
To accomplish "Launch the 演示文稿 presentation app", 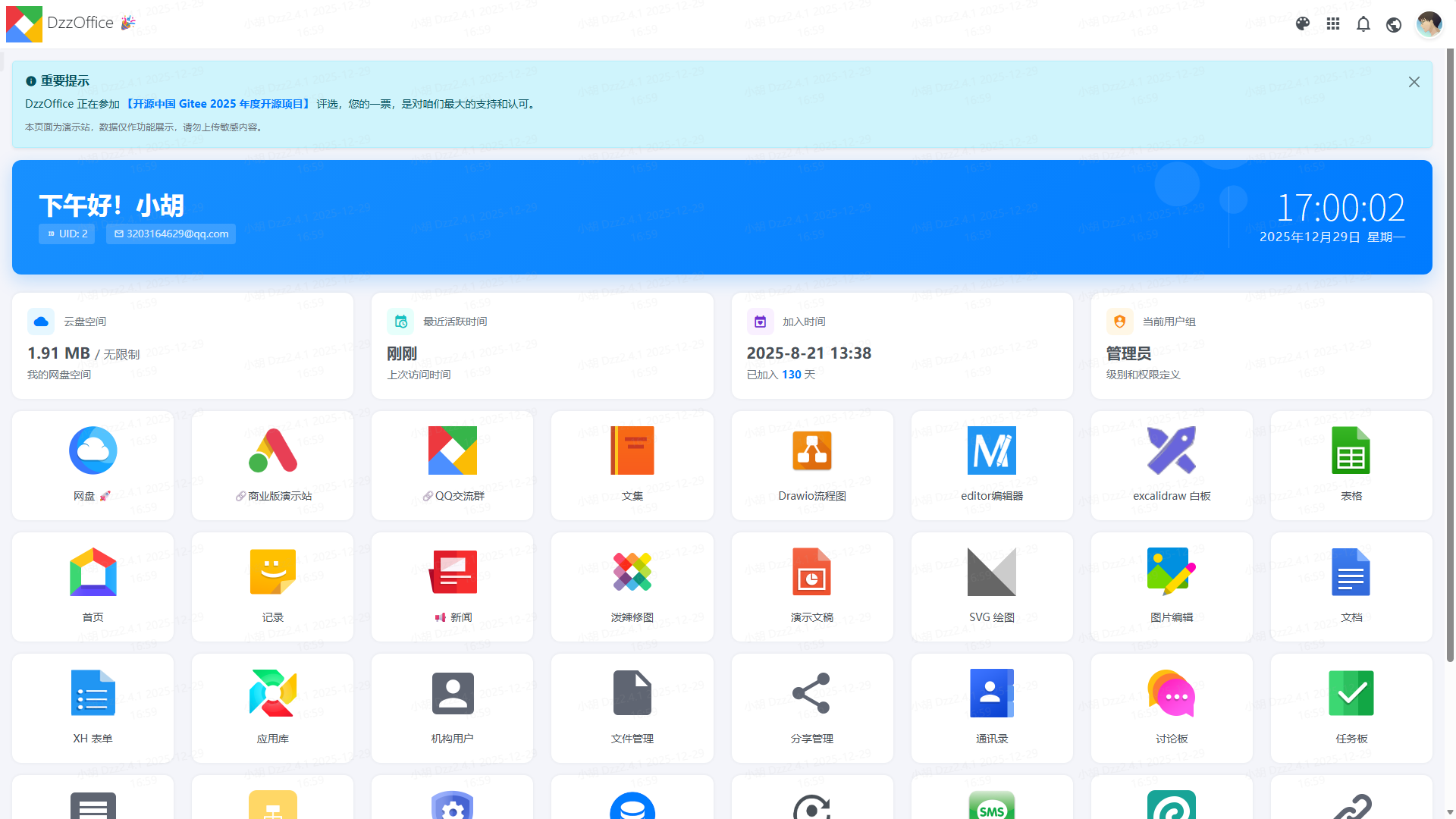I will click(x=812, y=586).
